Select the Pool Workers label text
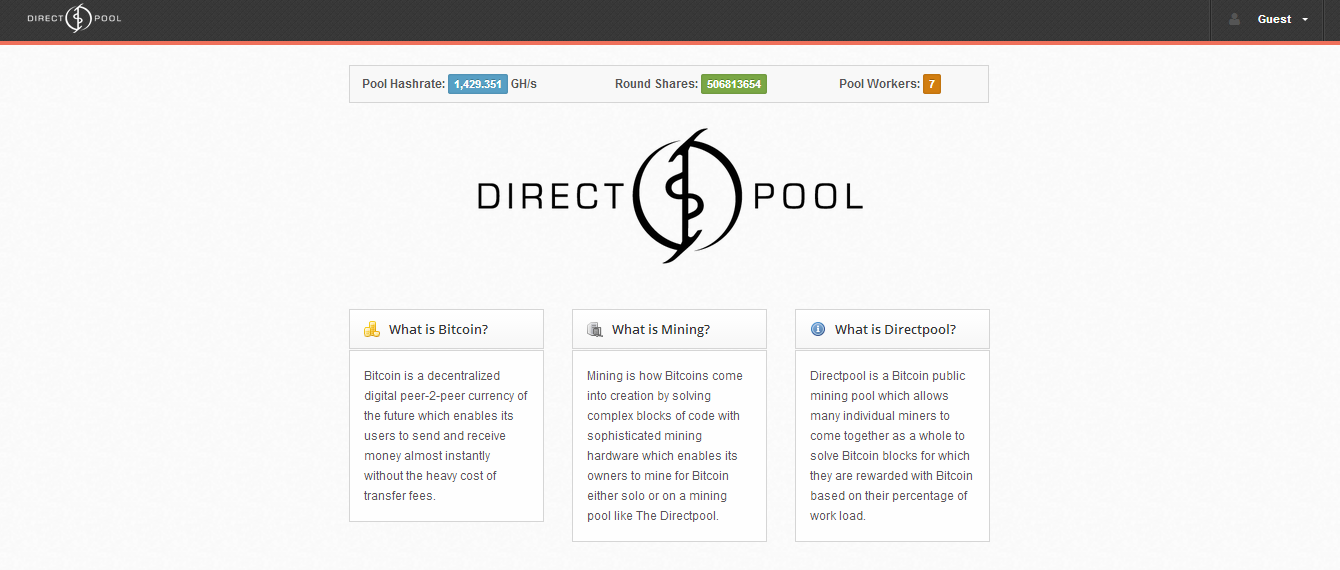This screenshot has width=1340, height=570. (879, 84)
